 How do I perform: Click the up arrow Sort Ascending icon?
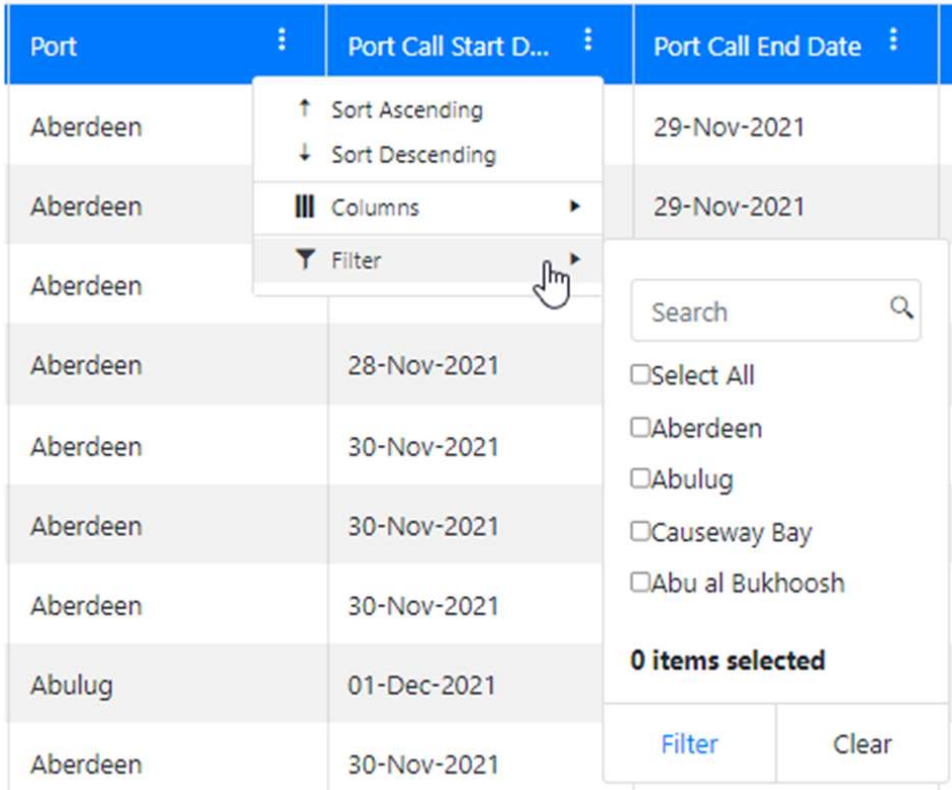(x=306, y=109)
